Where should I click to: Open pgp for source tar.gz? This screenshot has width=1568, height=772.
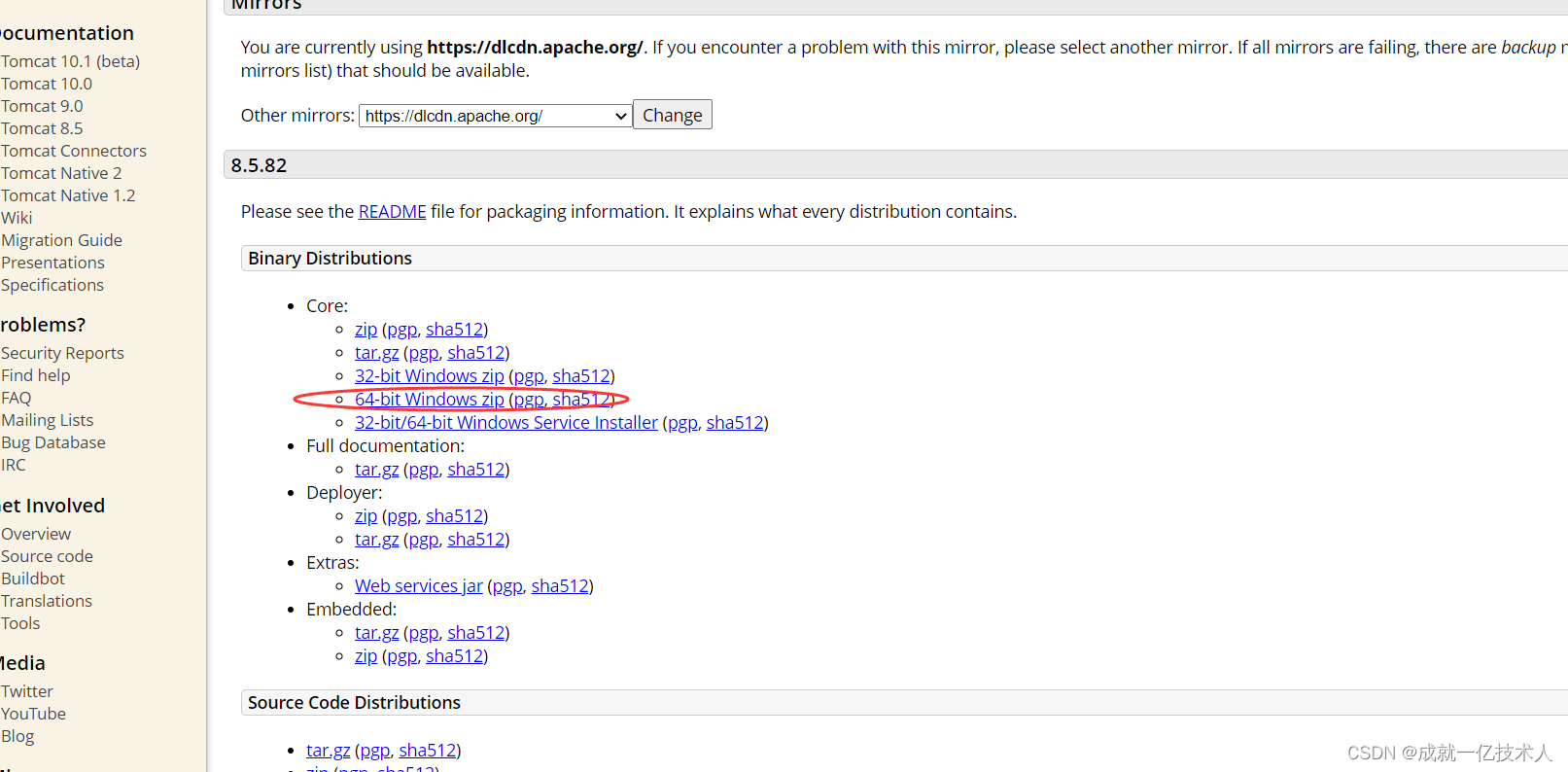pyautogui.click(x=375, y=751)
